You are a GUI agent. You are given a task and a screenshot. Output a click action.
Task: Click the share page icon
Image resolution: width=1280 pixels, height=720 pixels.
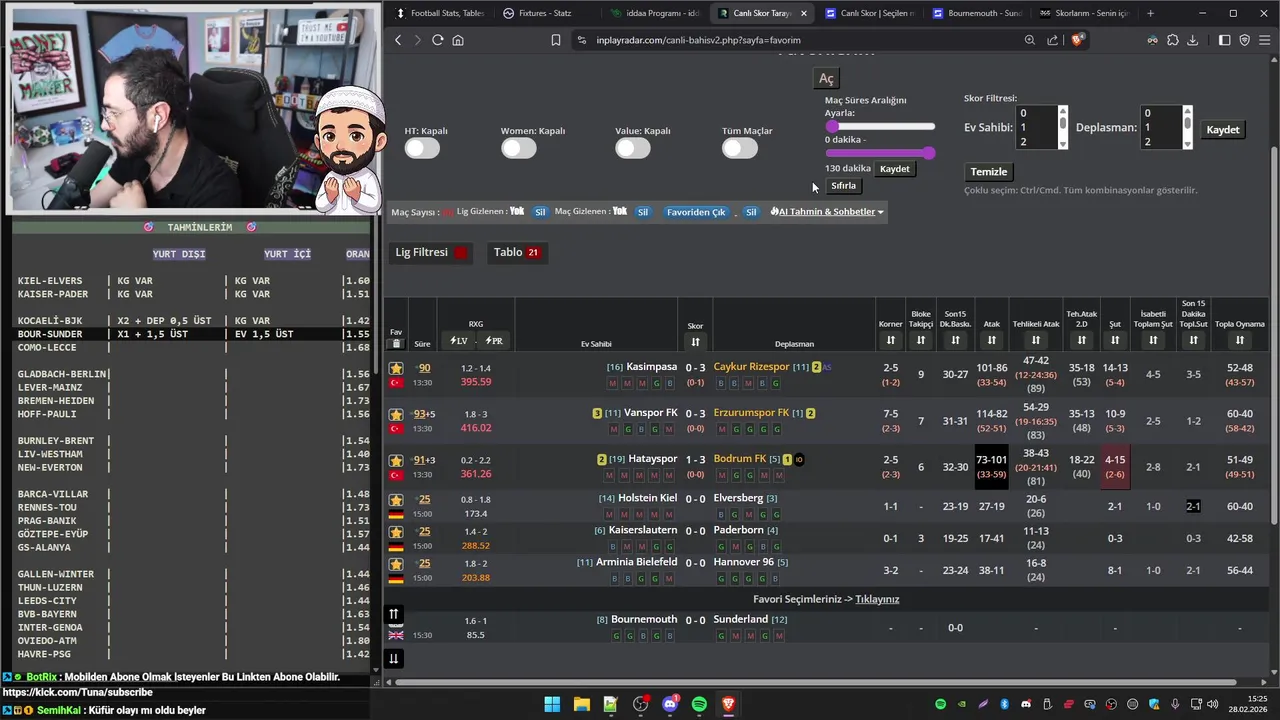(1053, 40)
